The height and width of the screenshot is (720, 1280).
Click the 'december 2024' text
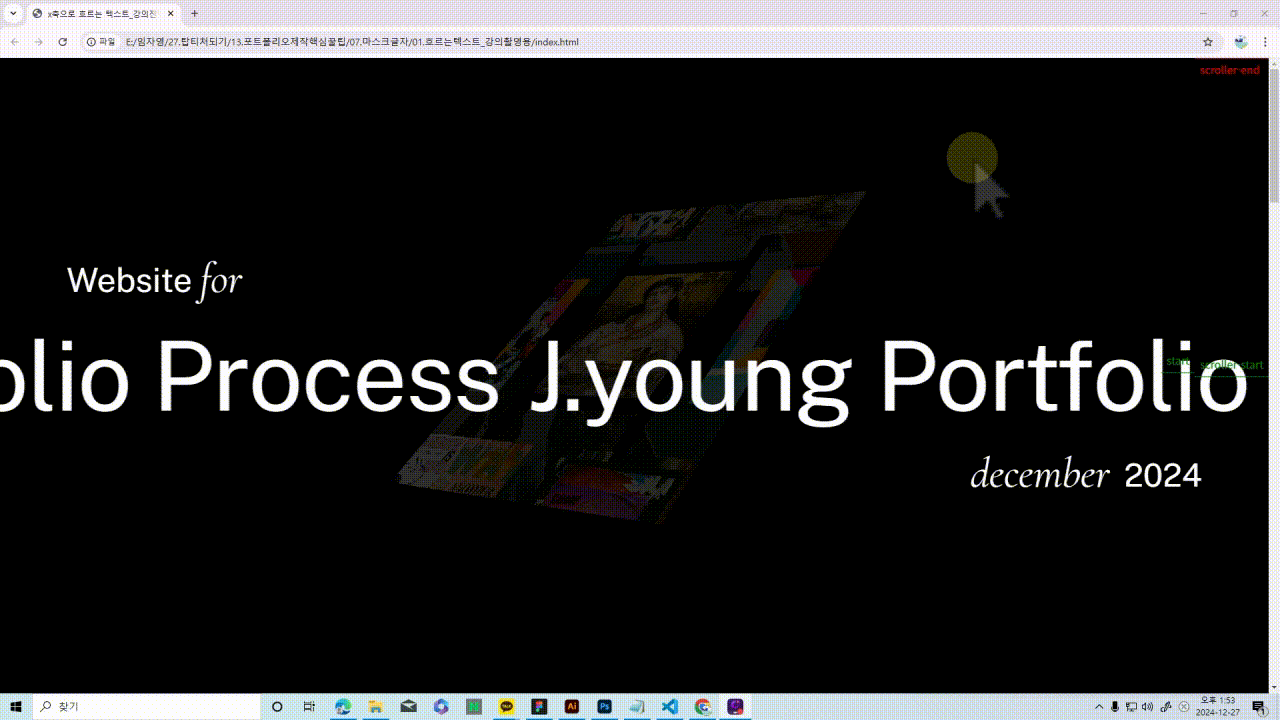[x=1085, y=475]
